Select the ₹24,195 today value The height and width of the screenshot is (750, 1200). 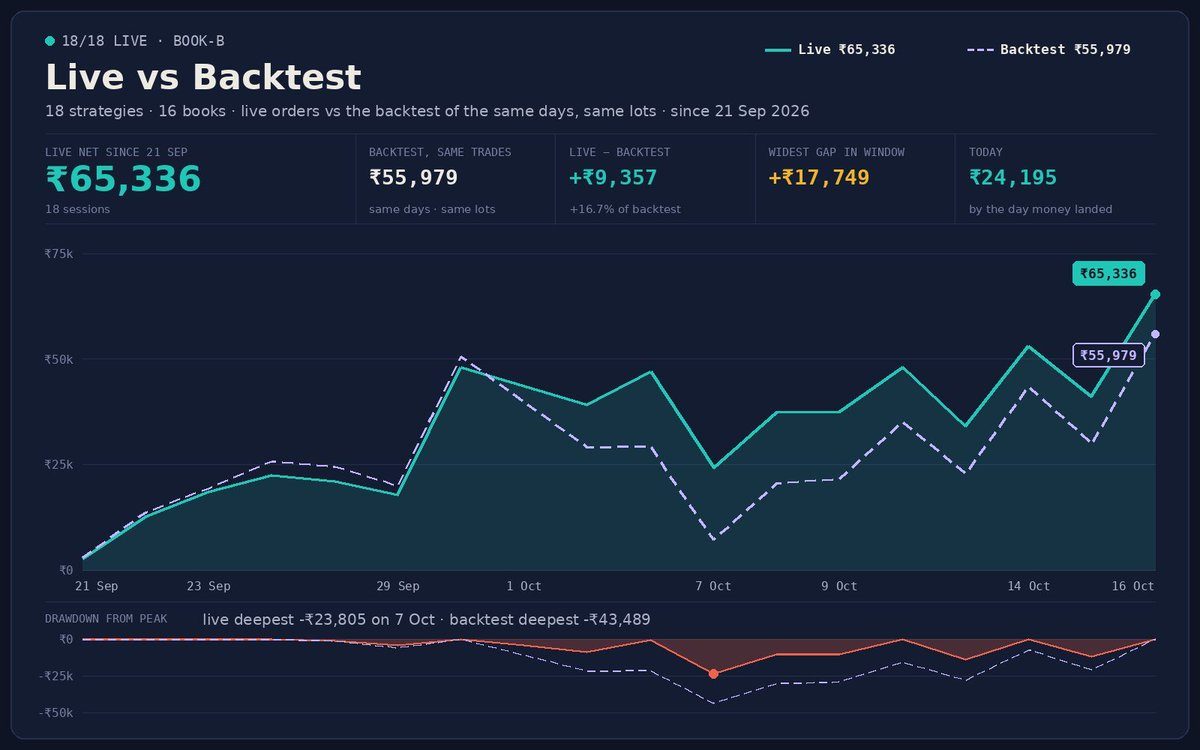[1013, 178]
